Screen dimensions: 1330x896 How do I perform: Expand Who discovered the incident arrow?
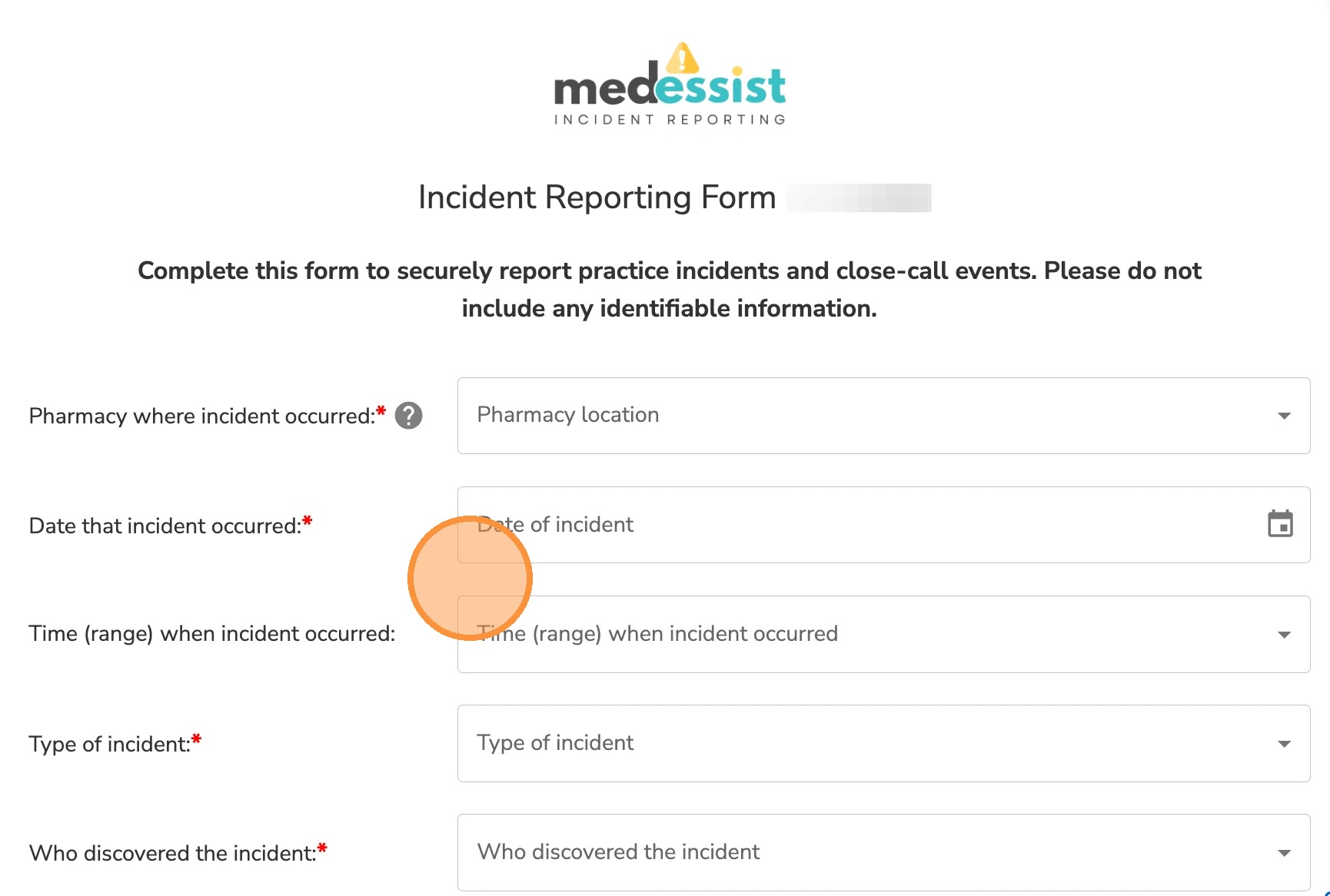coord(1283,853)
